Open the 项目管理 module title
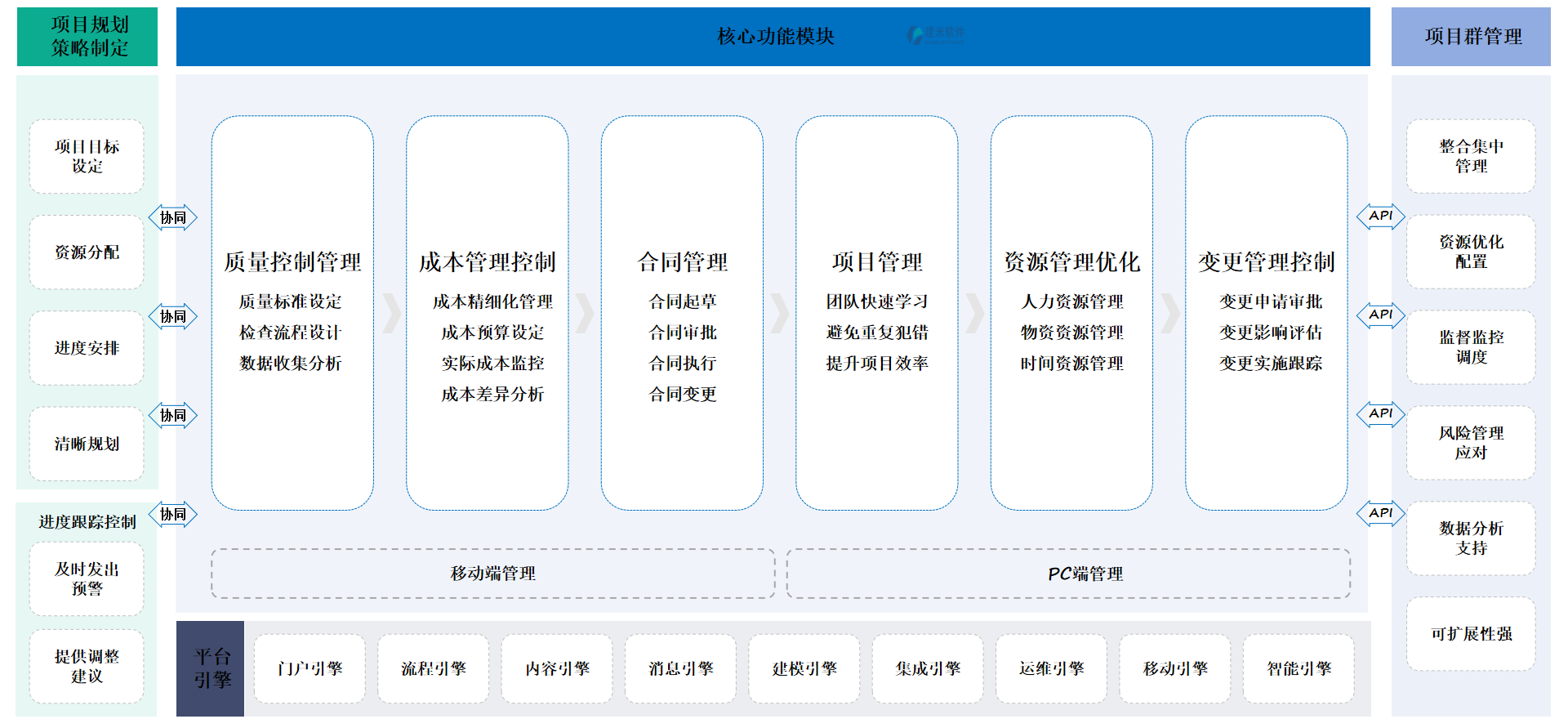 (x=877, y=261)
